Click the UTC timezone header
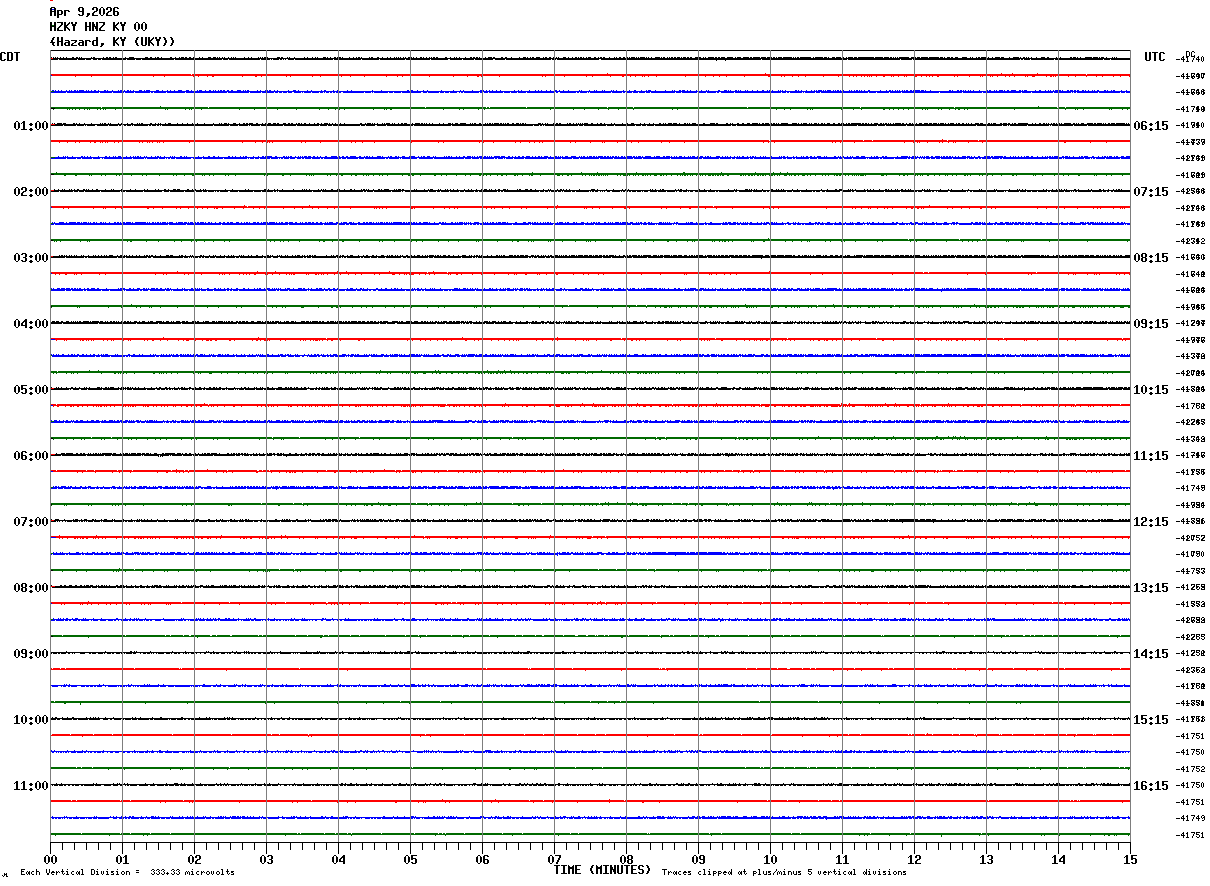 (x=1155, y=57)
